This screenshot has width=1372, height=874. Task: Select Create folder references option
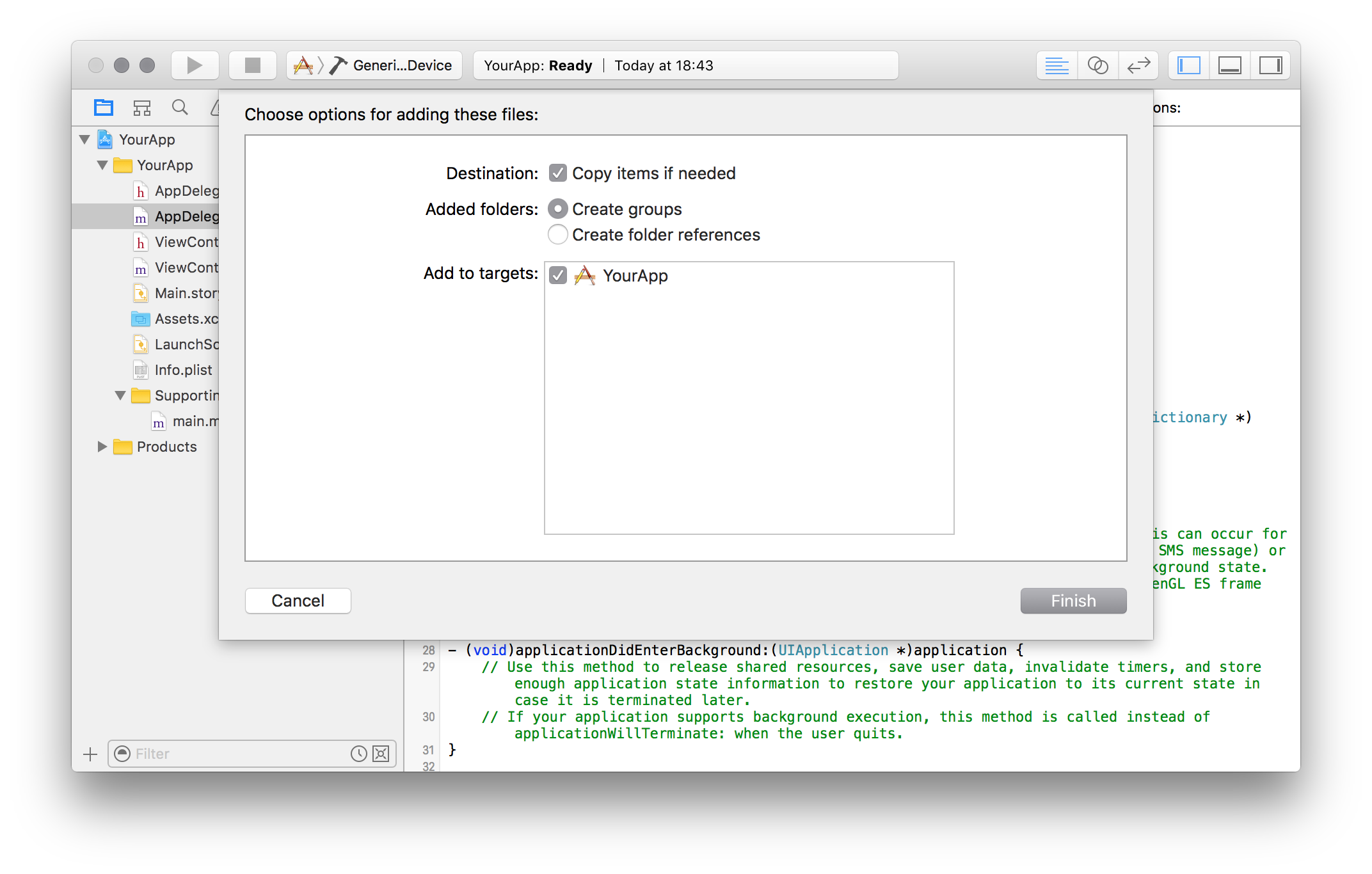coord(558,235)
